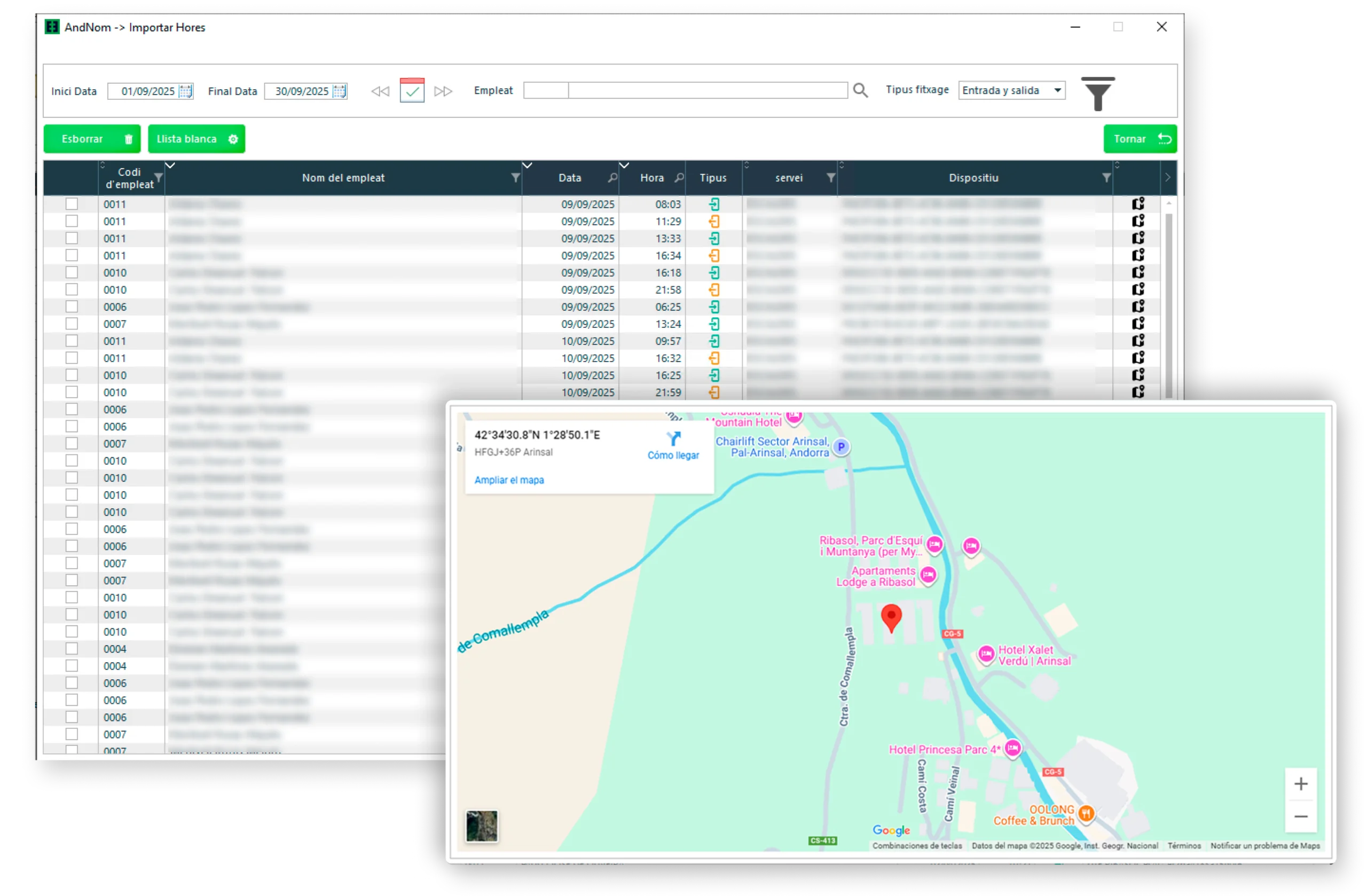The width and height of the screenshot is (1367, 896).
Task: Click the large funnel filter icon
Action: coord(1098,93)
